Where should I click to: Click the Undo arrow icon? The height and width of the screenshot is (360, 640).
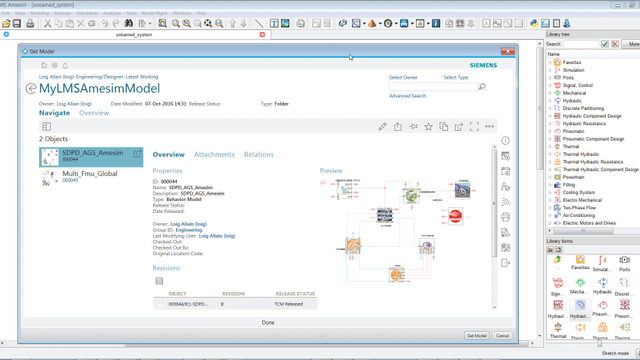pyautogui.click(x=105, y=24)
